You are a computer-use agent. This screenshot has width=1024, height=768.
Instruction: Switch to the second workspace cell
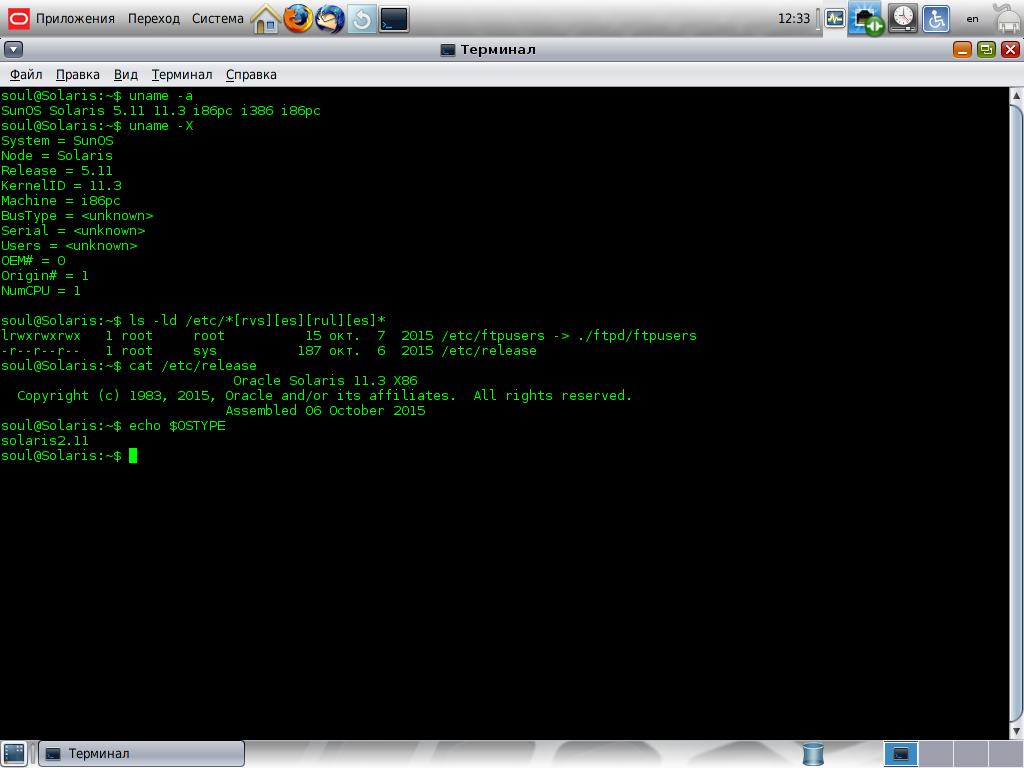(936, 754)
